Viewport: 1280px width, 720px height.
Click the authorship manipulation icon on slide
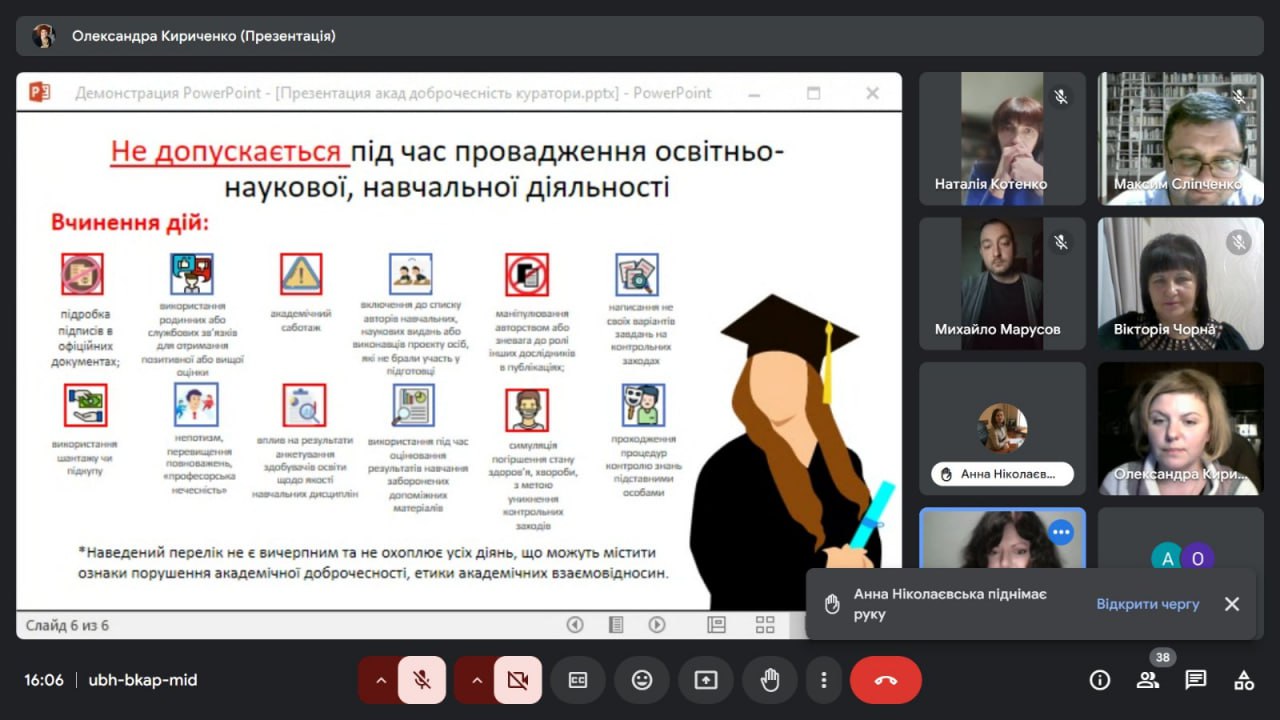click(527, 274)
